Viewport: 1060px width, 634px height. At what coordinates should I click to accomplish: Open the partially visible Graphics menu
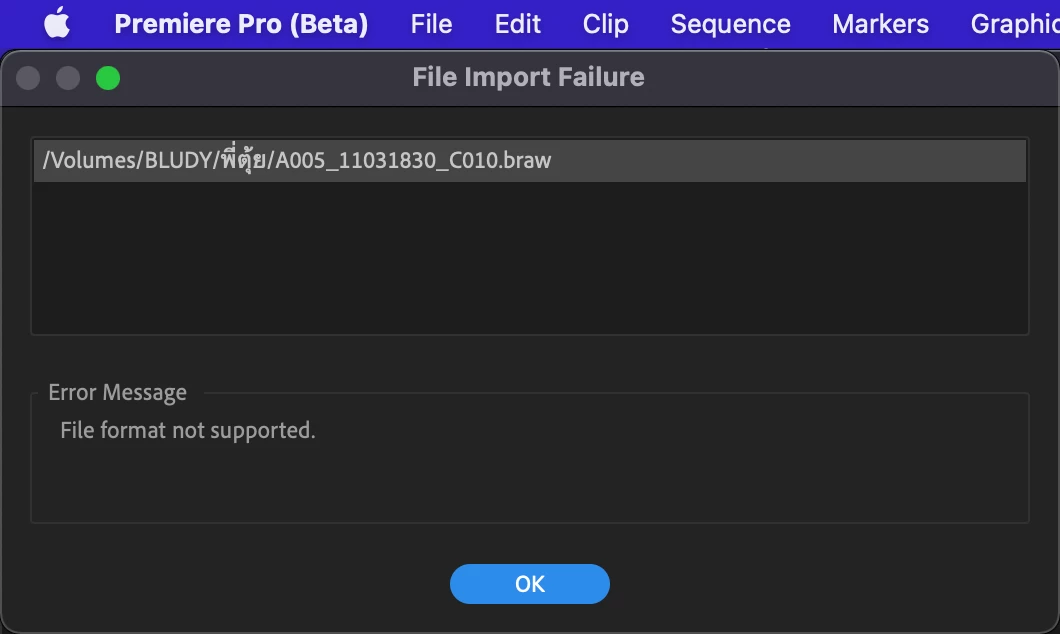(x=1015, y=24)
